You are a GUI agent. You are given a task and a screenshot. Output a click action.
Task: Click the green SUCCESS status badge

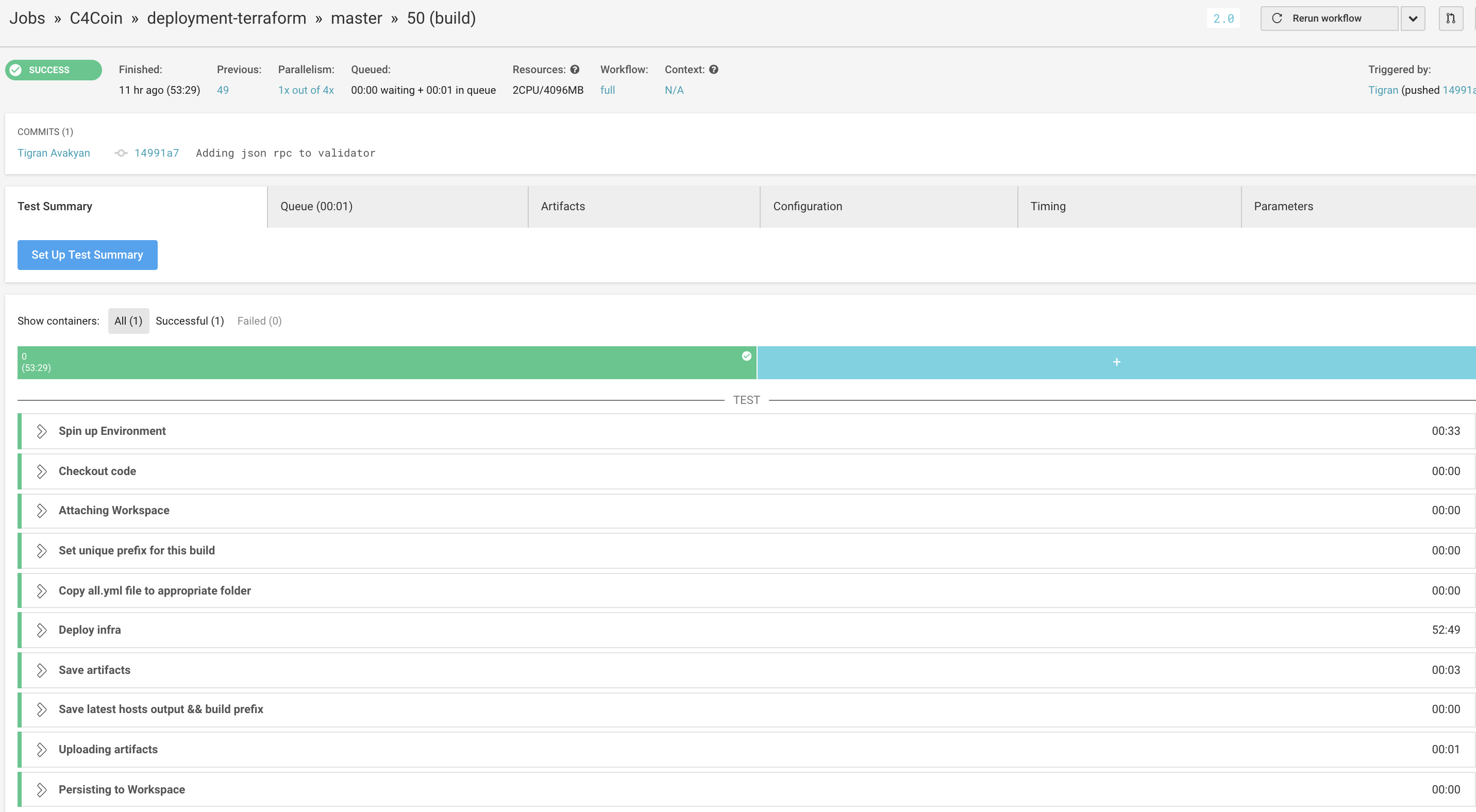tap(53, 70)
